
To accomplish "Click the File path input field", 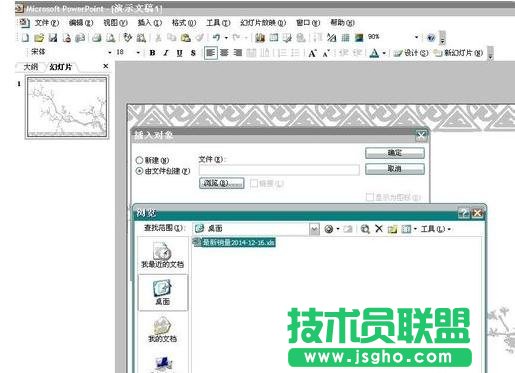I will [x=279, y=170].
